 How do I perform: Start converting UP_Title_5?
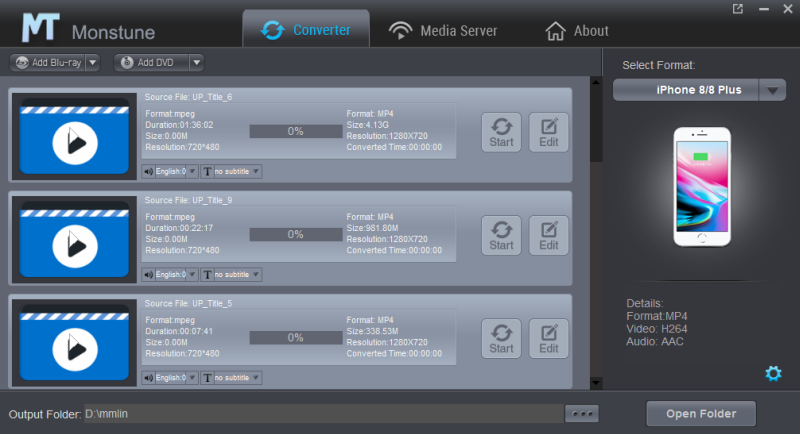tap(501, 338)
